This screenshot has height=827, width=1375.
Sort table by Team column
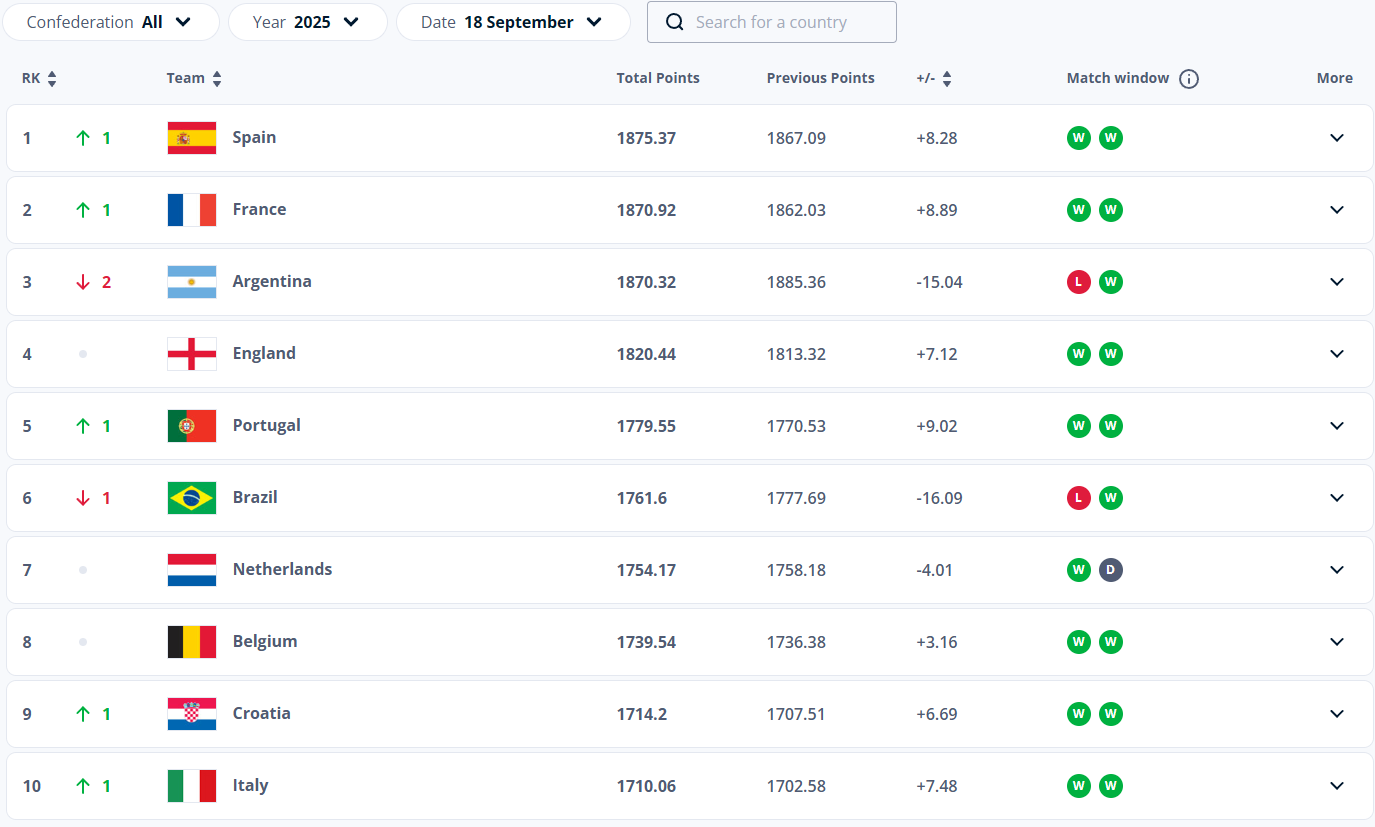coord(217,79)
